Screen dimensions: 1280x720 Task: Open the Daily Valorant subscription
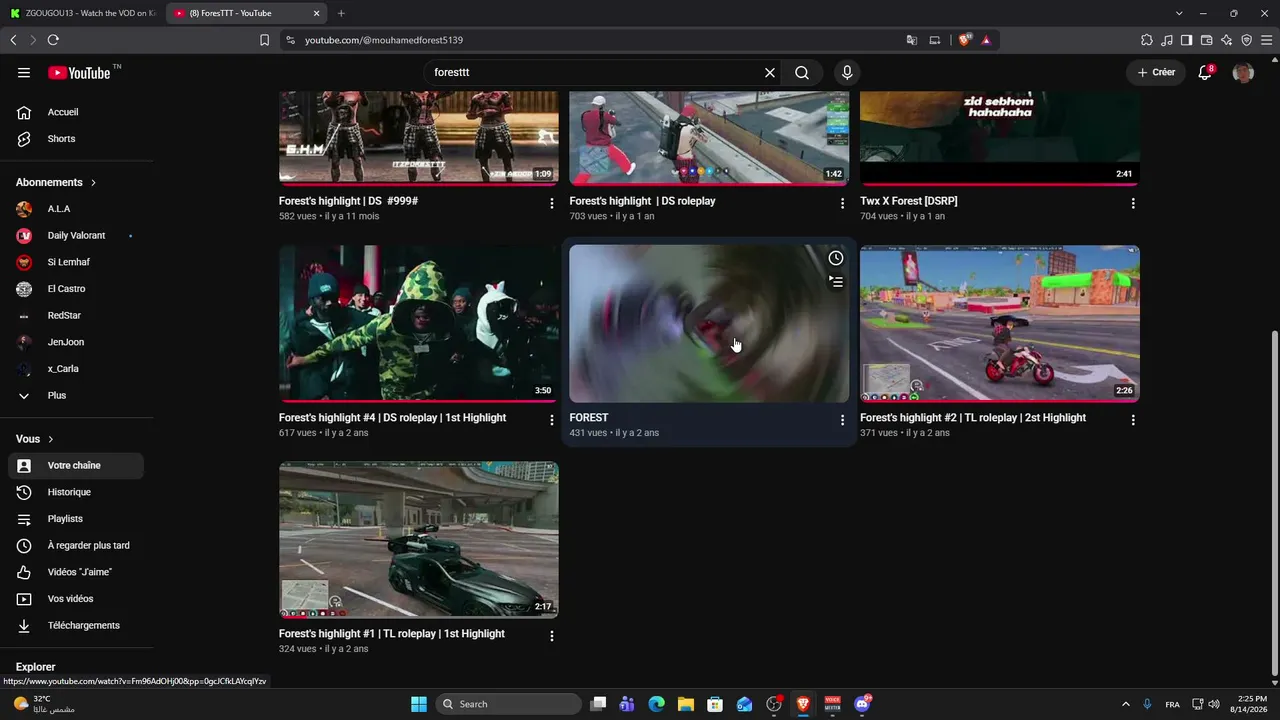[x=76, y=236]
